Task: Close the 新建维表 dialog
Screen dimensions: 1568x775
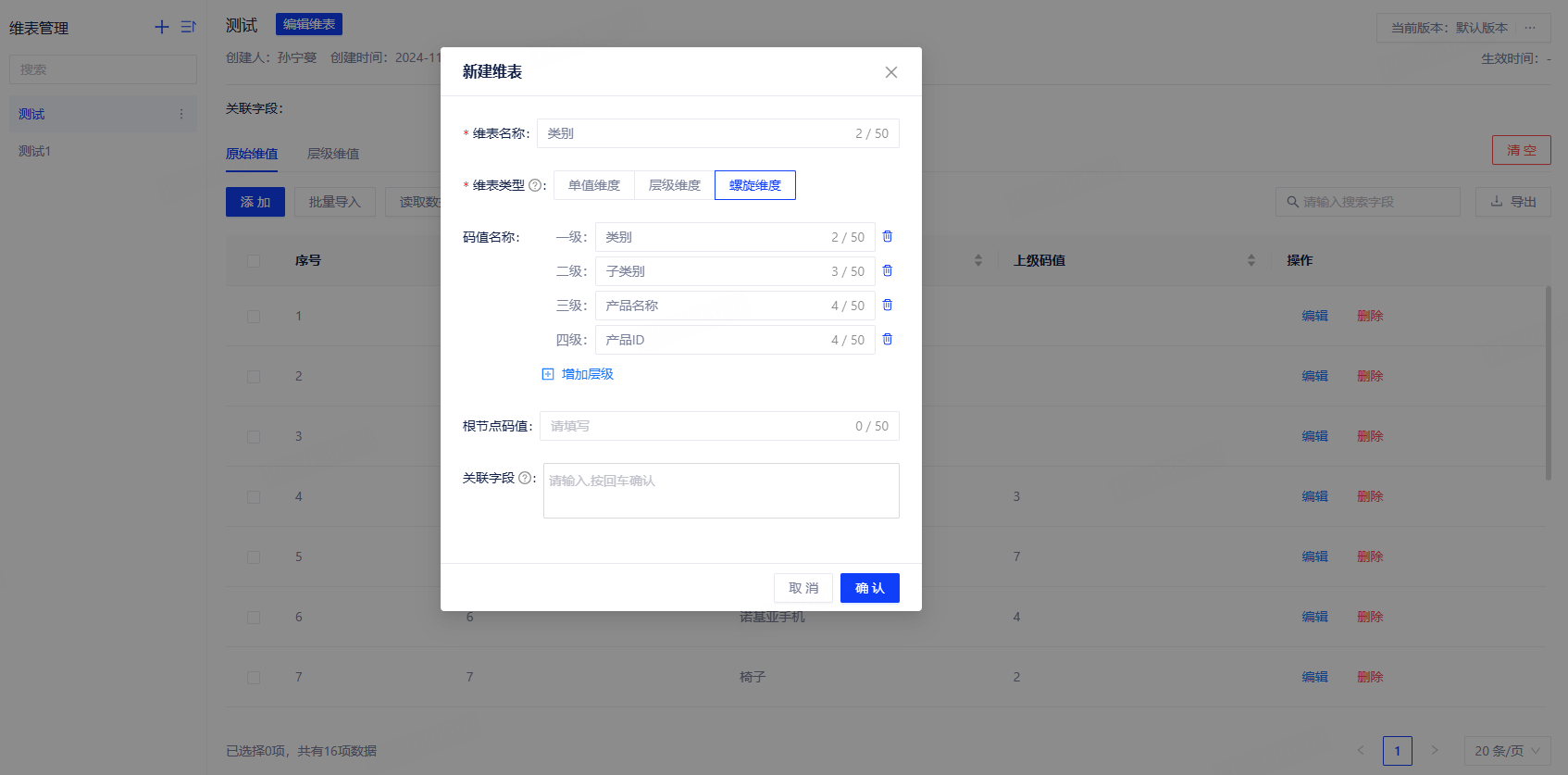Action: click(x=890, y=72)
